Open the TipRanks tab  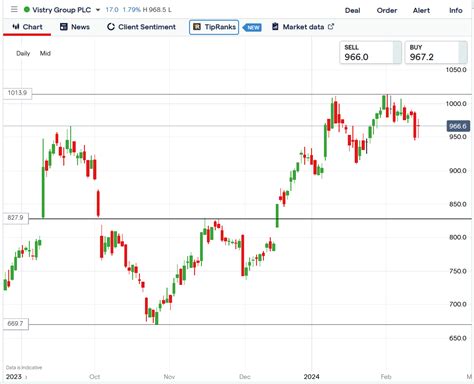click(214, 27)
